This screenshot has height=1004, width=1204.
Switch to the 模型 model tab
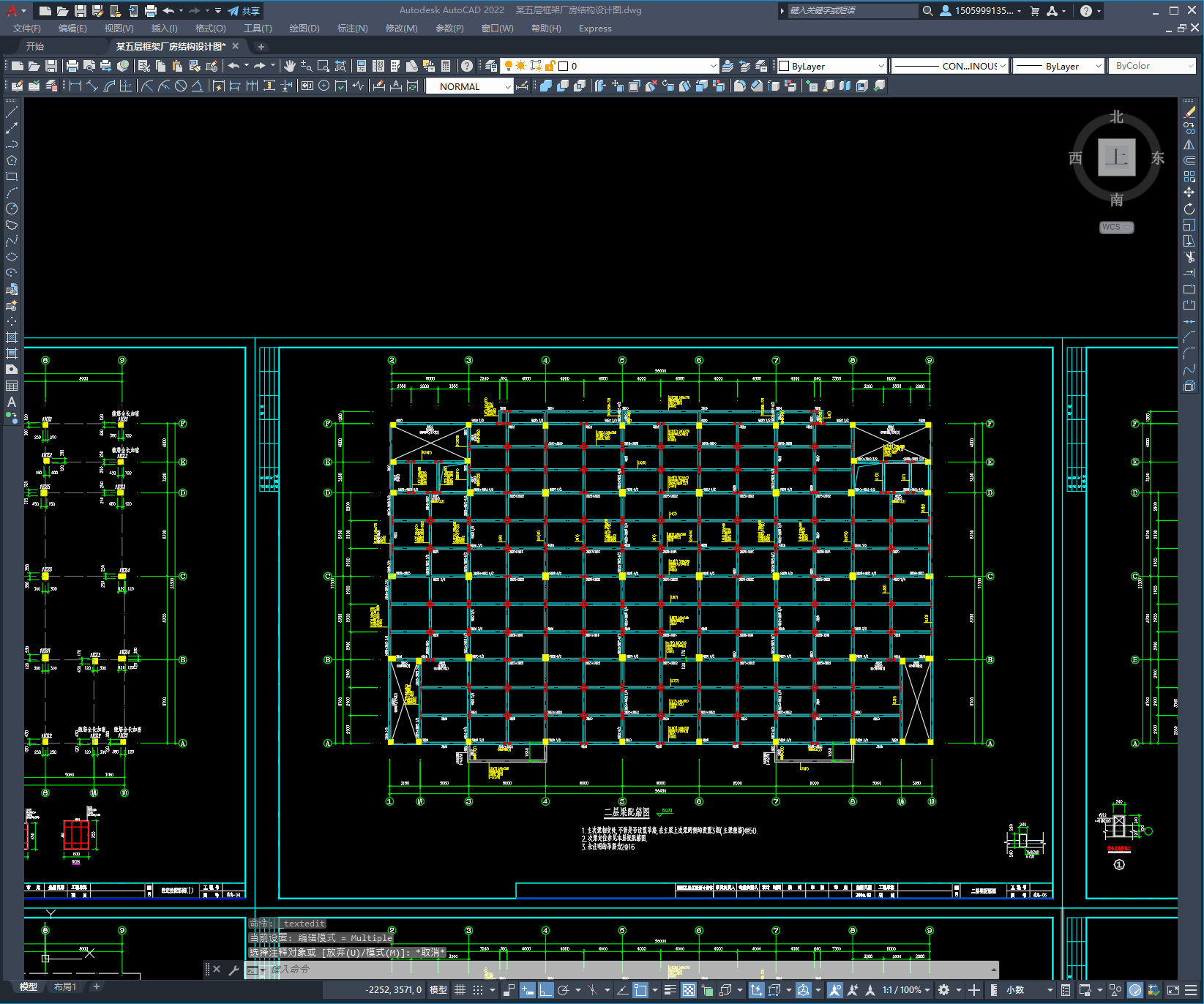[28, 987]
